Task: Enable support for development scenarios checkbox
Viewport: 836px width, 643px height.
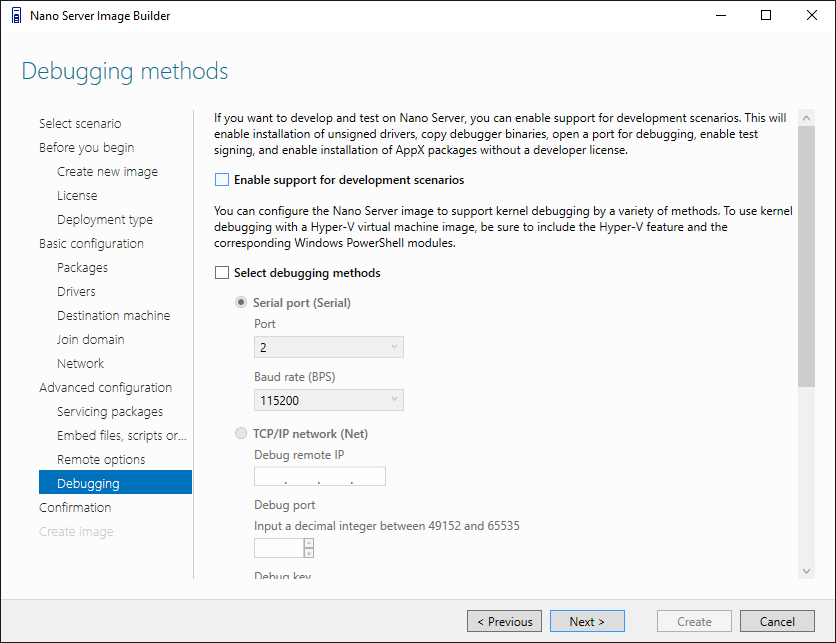Action: tap(221, 181)
